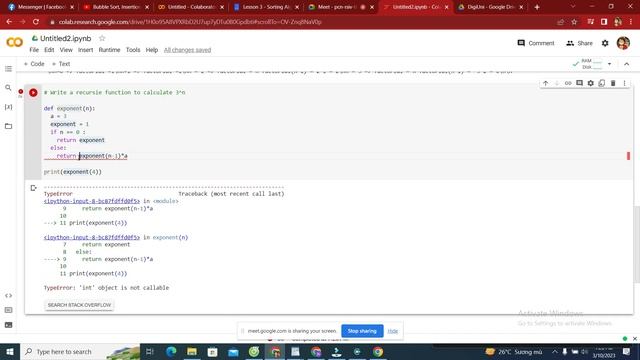
Task: Open the Chrome tab search dropdown
Action: (x=572, y=7)
